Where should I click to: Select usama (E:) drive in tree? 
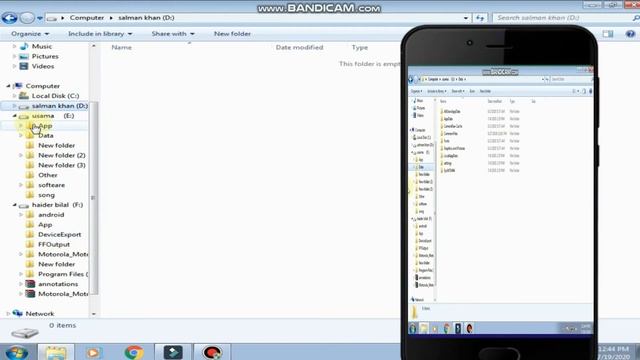click(53, 116)
